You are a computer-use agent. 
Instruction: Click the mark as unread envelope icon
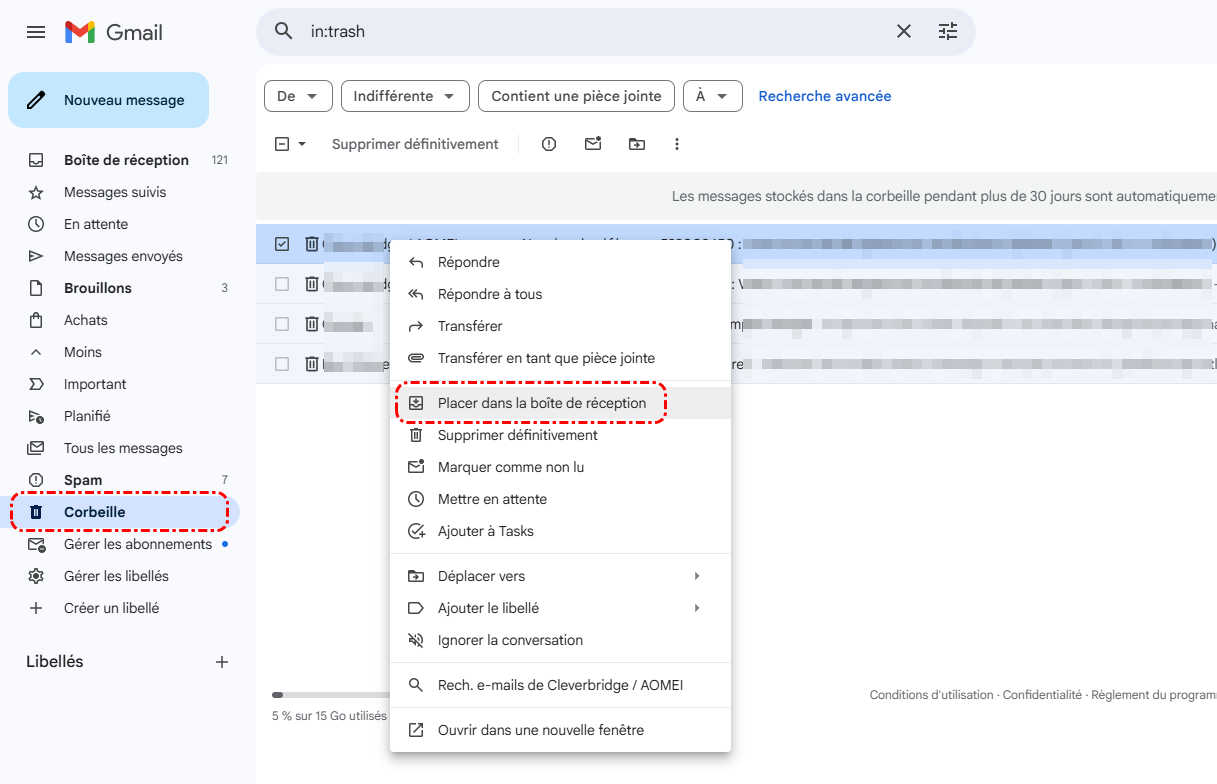(593, 144)
